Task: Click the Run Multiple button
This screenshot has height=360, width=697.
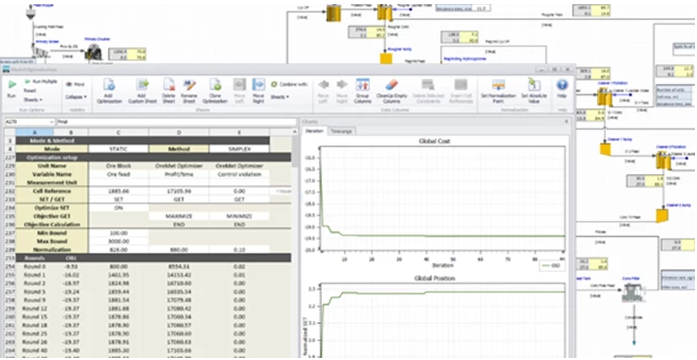Action: pyautogui.click(x=40, y=82)
